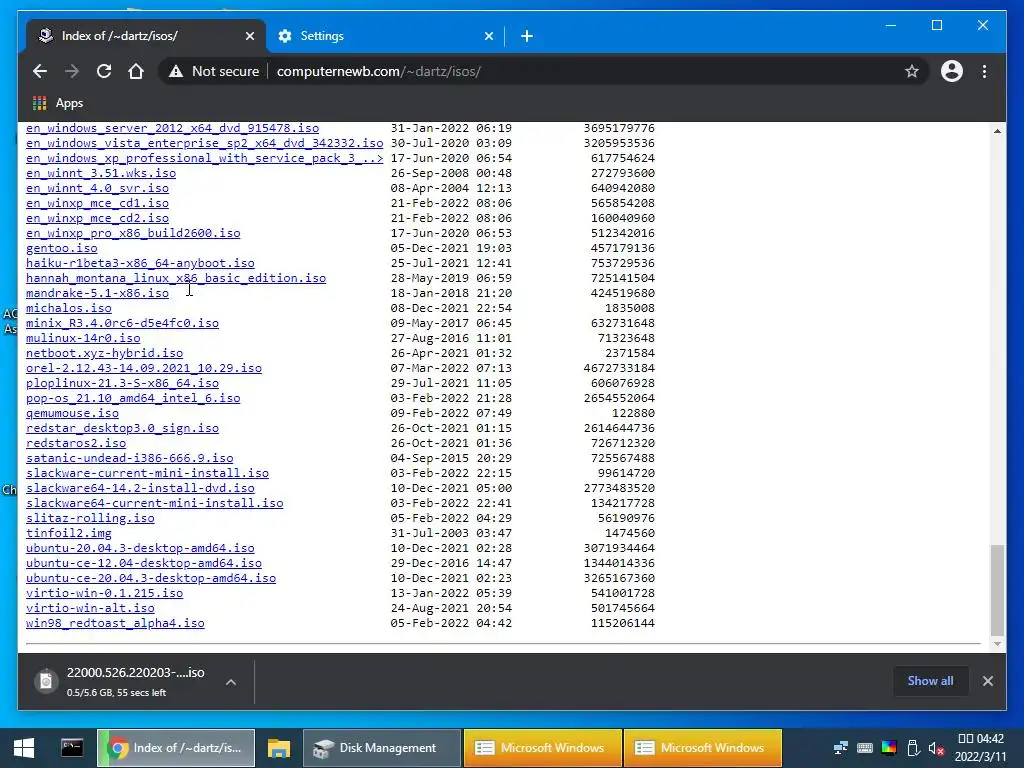The width and height of the screenshot is (1024, 768).
Task: Open the Windows Start menu
Action: pos(24,748)
